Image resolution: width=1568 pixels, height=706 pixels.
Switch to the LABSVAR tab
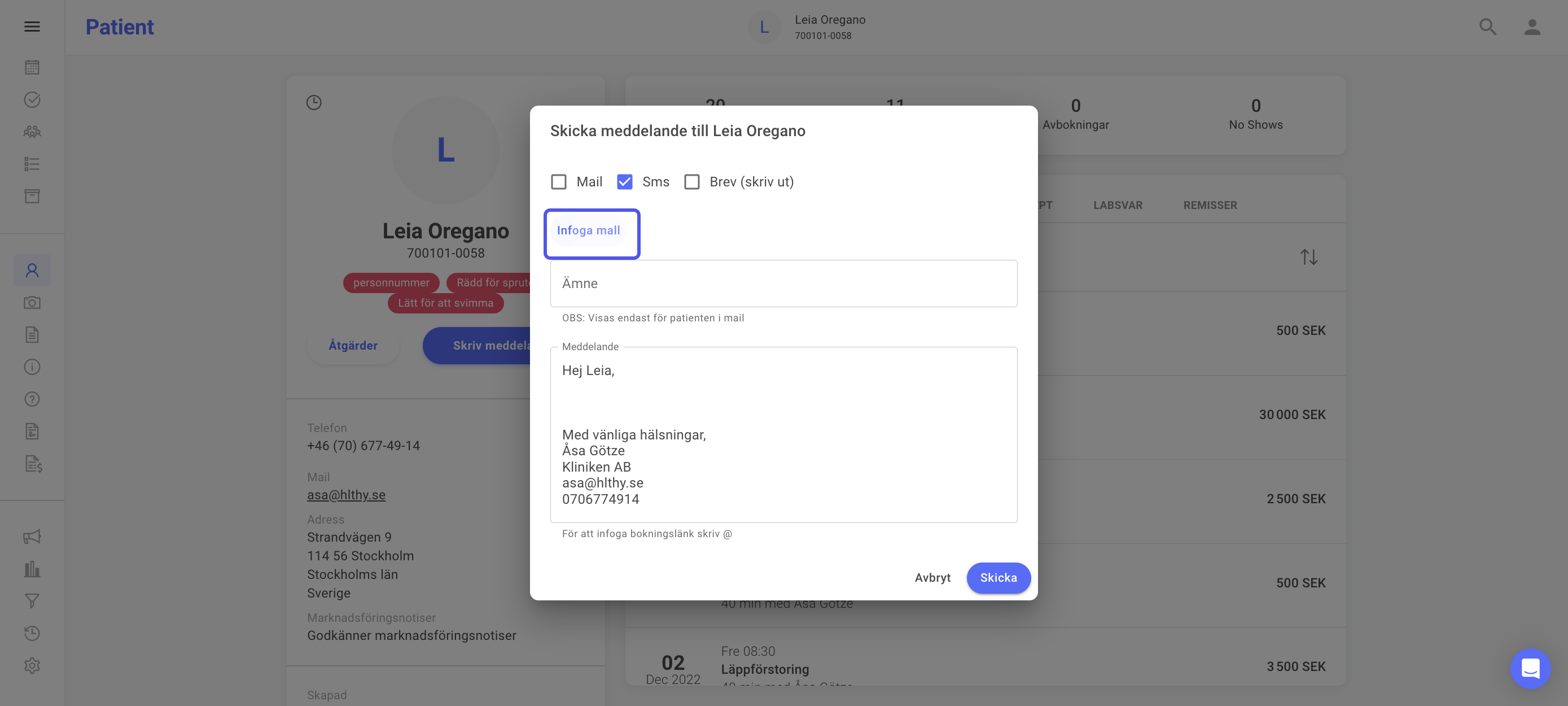(x=1118, y=205)
